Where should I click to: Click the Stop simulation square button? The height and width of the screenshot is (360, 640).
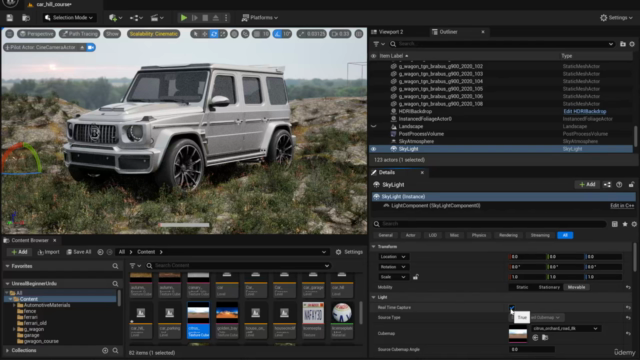click(205, 18)
